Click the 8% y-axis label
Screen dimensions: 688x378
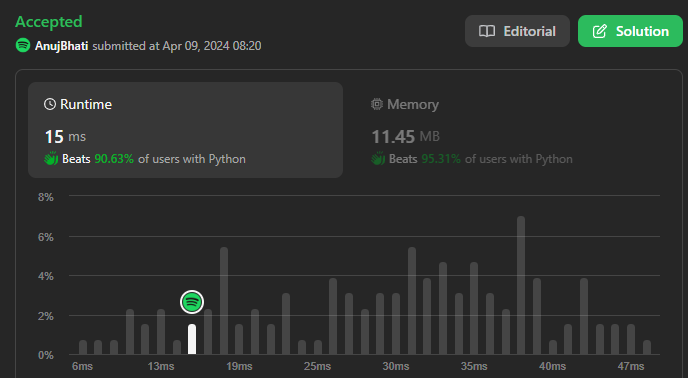point(46,197)
